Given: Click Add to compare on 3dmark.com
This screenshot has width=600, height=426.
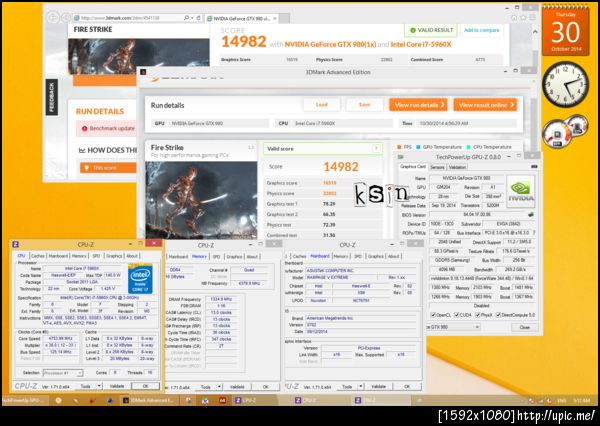Looking at the screenshot, I should [481, 30].
